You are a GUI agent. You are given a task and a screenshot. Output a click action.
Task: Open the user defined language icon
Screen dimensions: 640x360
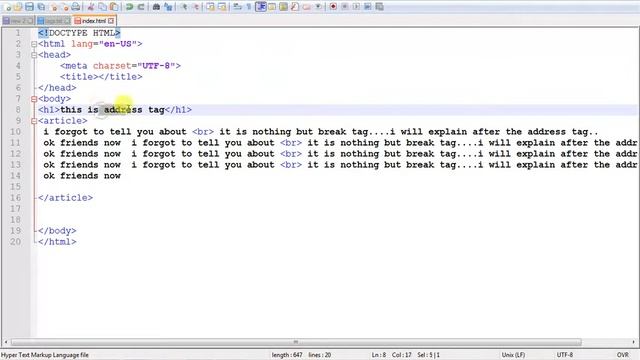tap(272, 7)
